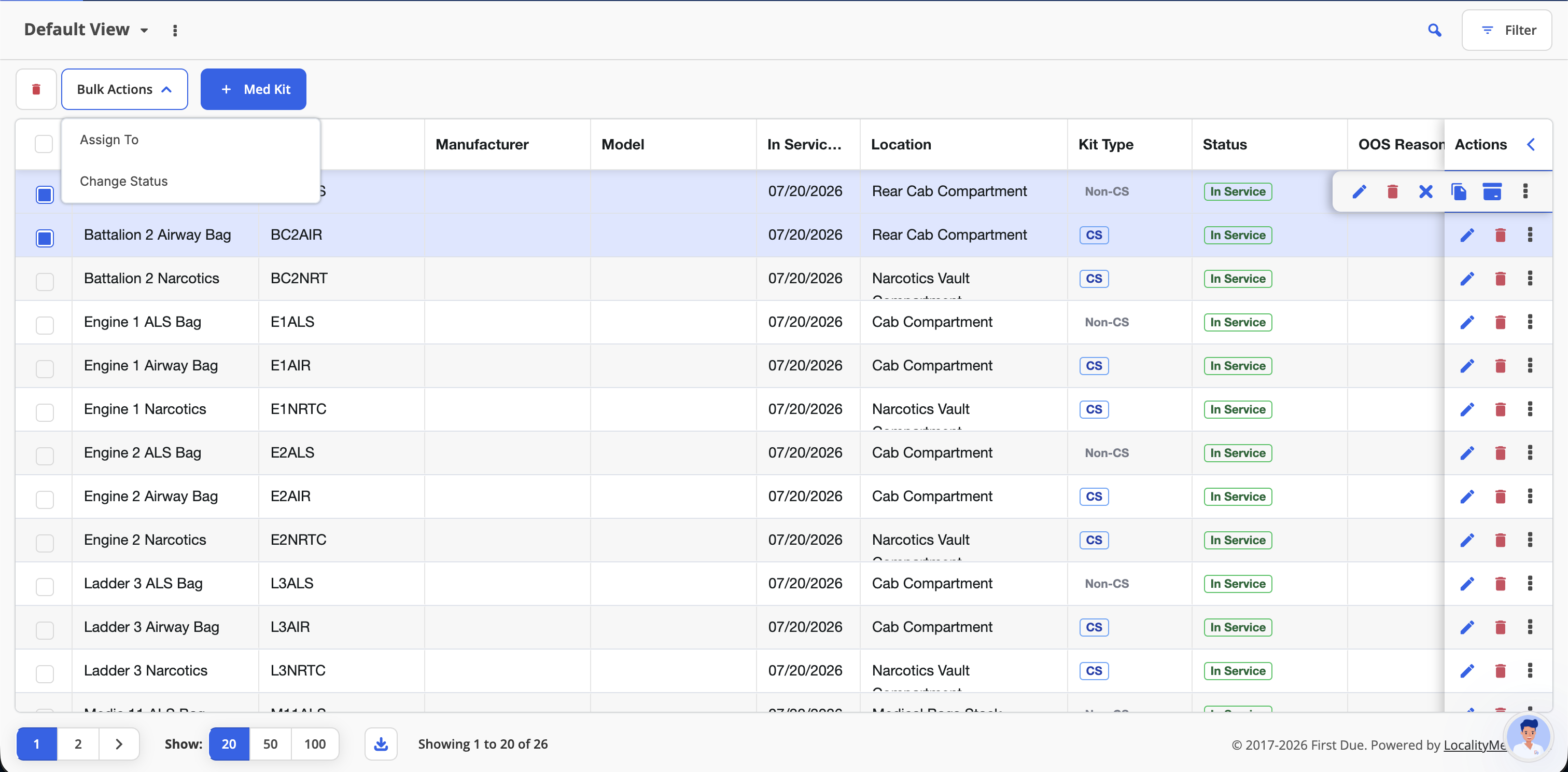The image size is (1568, 772).
Task: Delete Battalion 2 Airway Bag row
Action: pos(1501,235)
